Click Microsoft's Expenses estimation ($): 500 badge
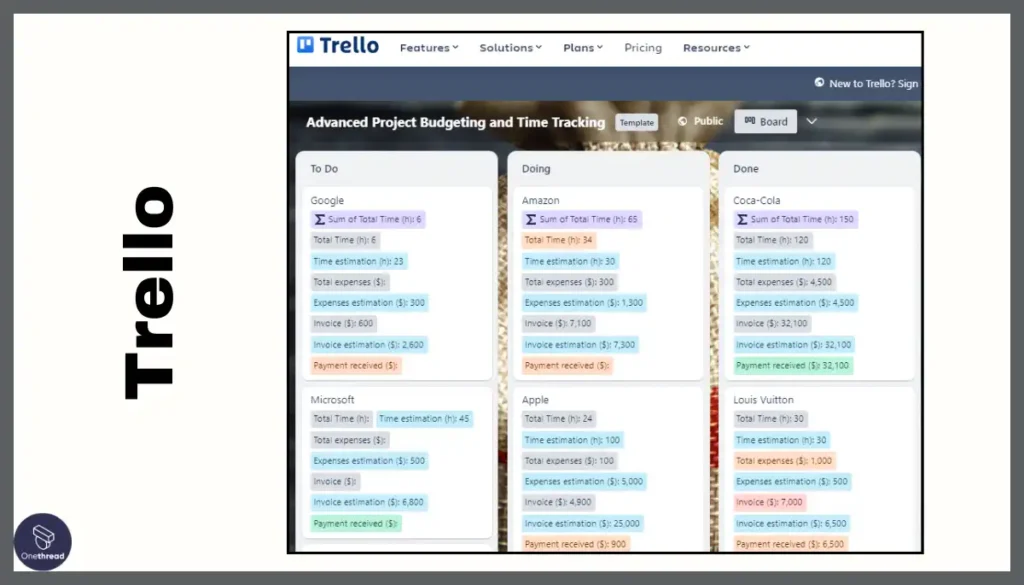The image size is (1024, 585). (x=369, y=460)
